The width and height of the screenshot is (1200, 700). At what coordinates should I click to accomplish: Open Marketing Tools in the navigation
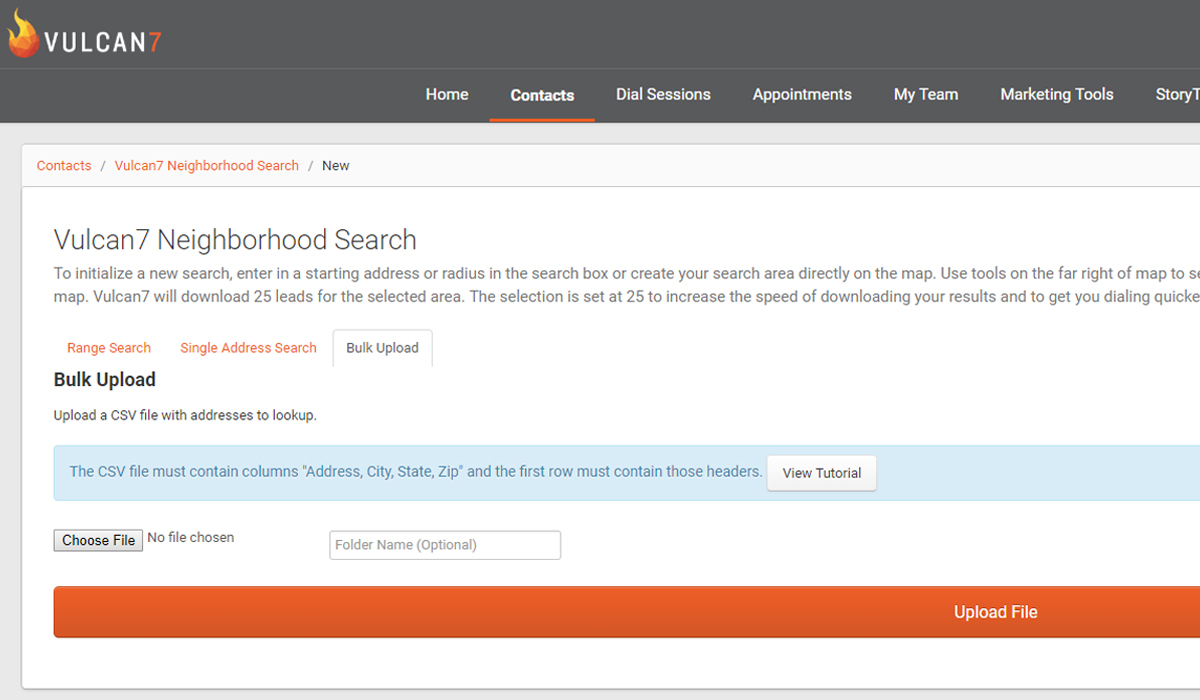[x=1057, y=94]
